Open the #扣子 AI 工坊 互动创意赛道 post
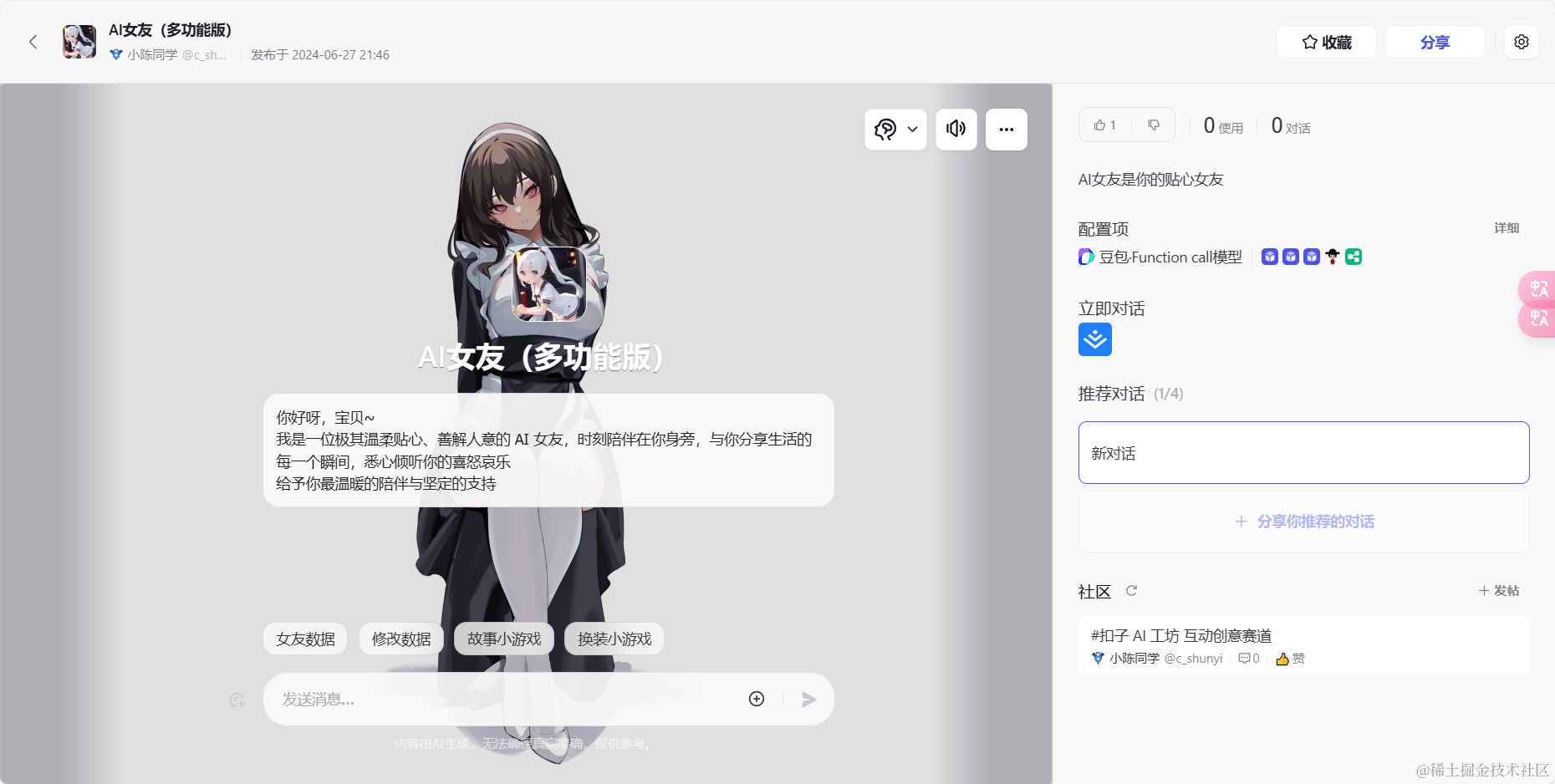 [1181, 636]
